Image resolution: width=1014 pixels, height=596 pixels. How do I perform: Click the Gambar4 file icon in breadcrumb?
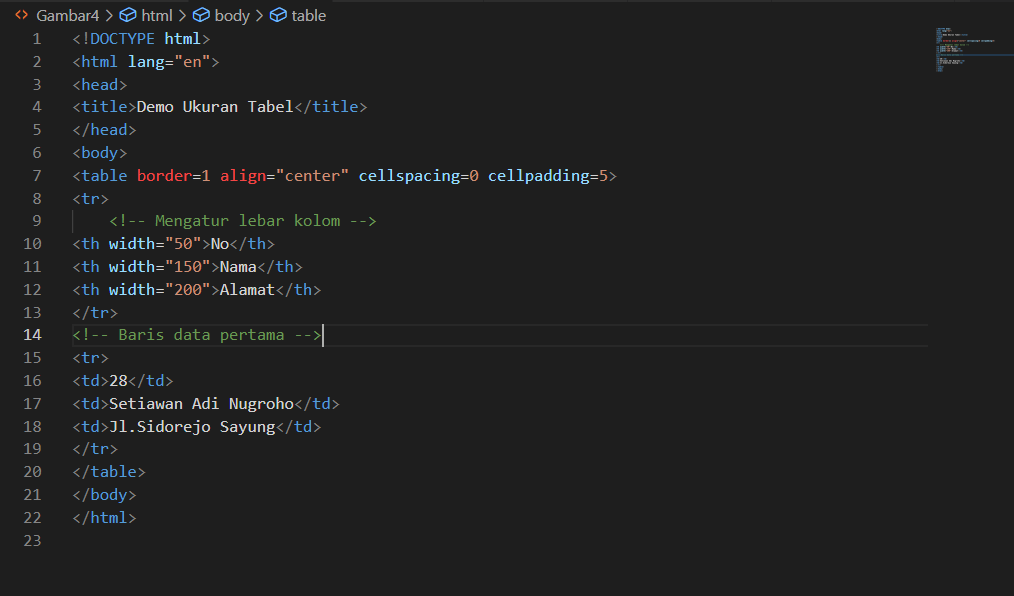[x=22, y=15]
